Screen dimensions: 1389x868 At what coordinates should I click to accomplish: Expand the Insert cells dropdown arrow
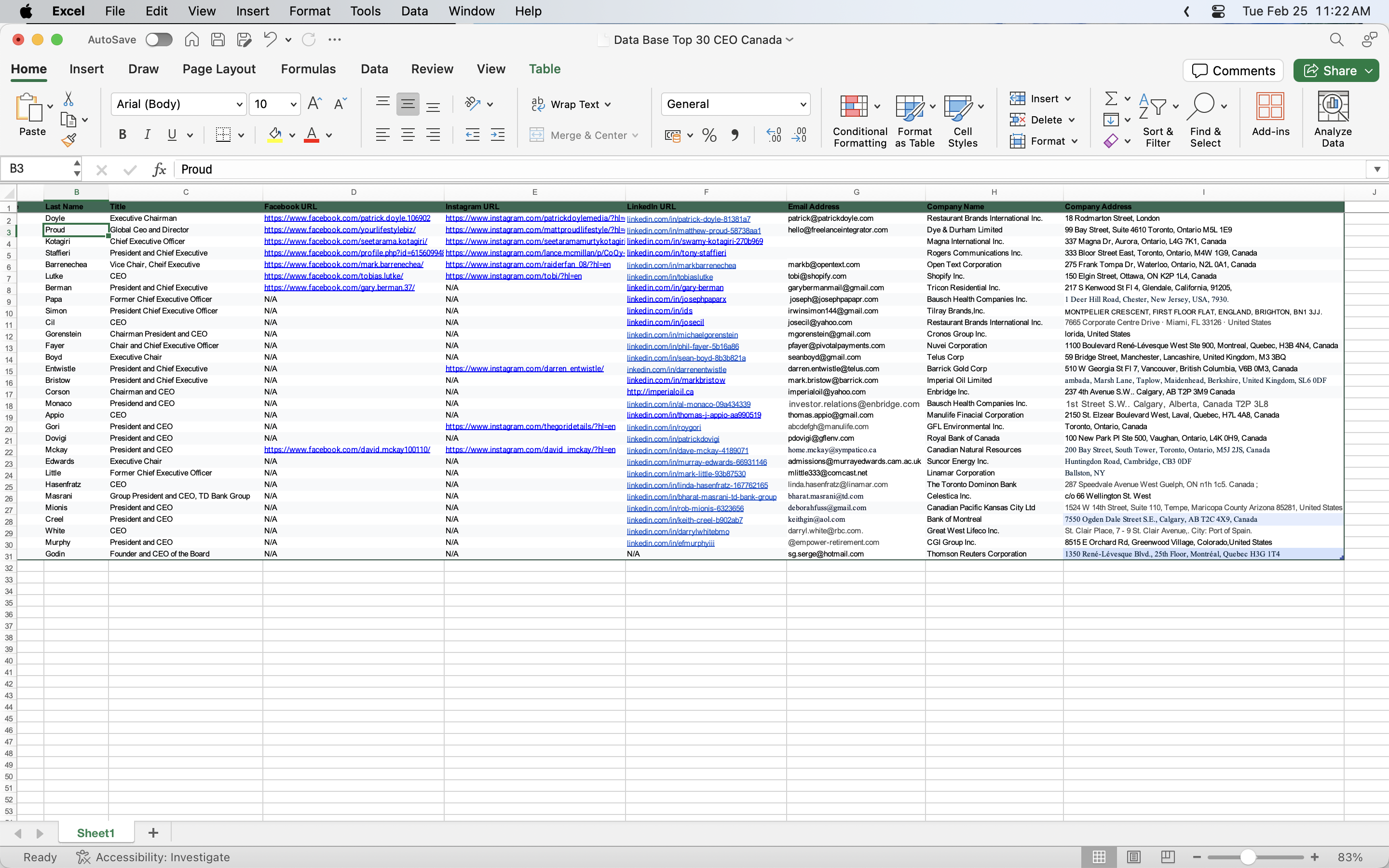[1068, 99]
